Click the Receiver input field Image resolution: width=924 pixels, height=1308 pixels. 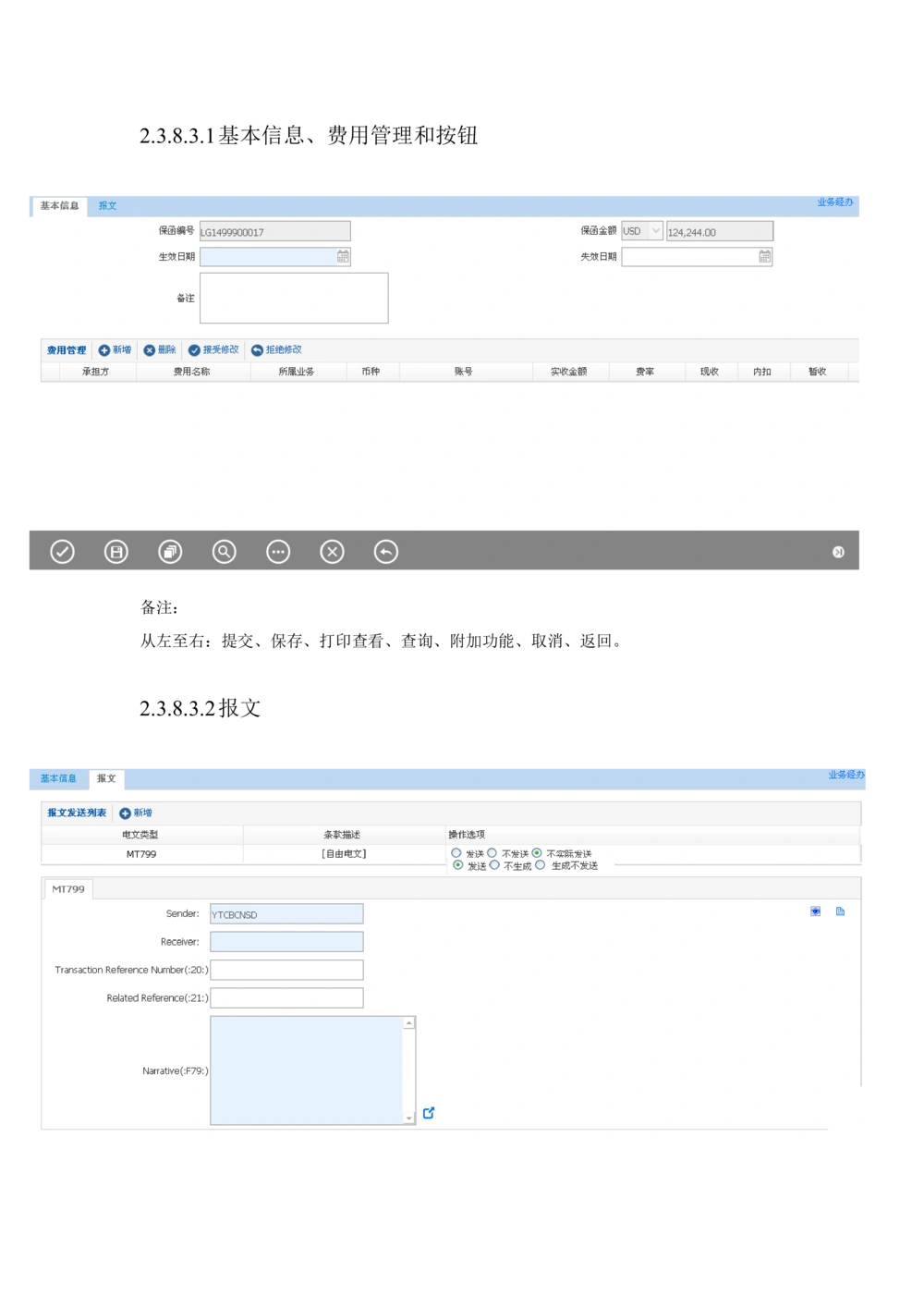[286, 942]
